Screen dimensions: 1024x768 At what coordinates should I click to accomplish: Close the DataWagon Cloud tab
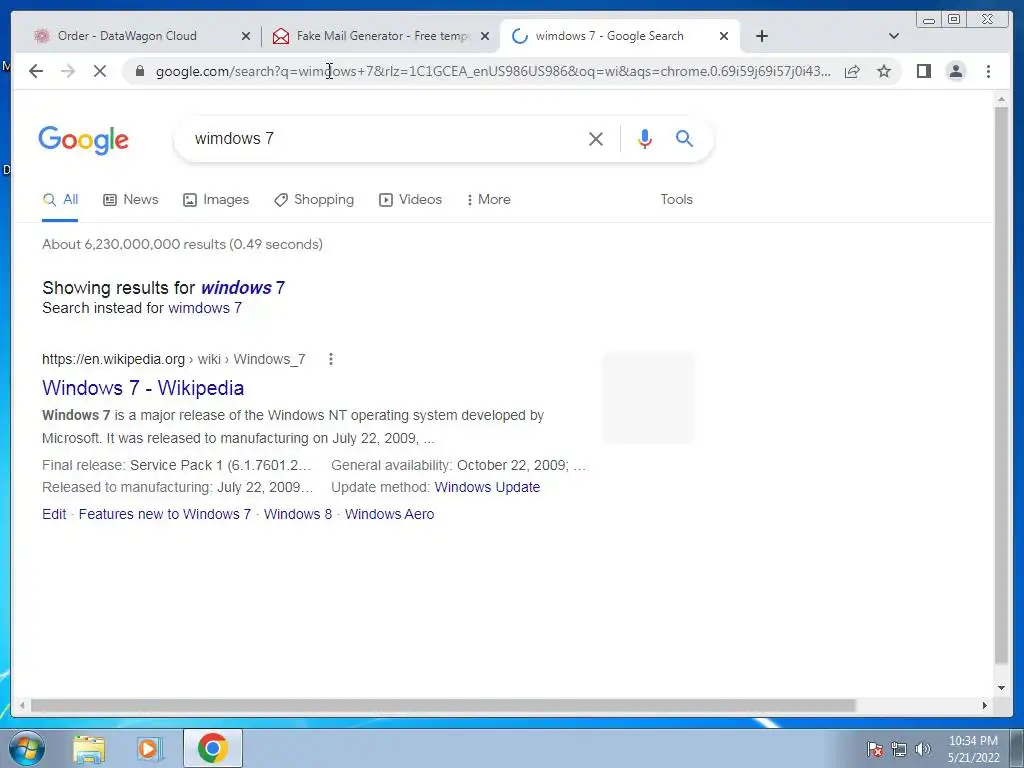(x=246, y=36)
